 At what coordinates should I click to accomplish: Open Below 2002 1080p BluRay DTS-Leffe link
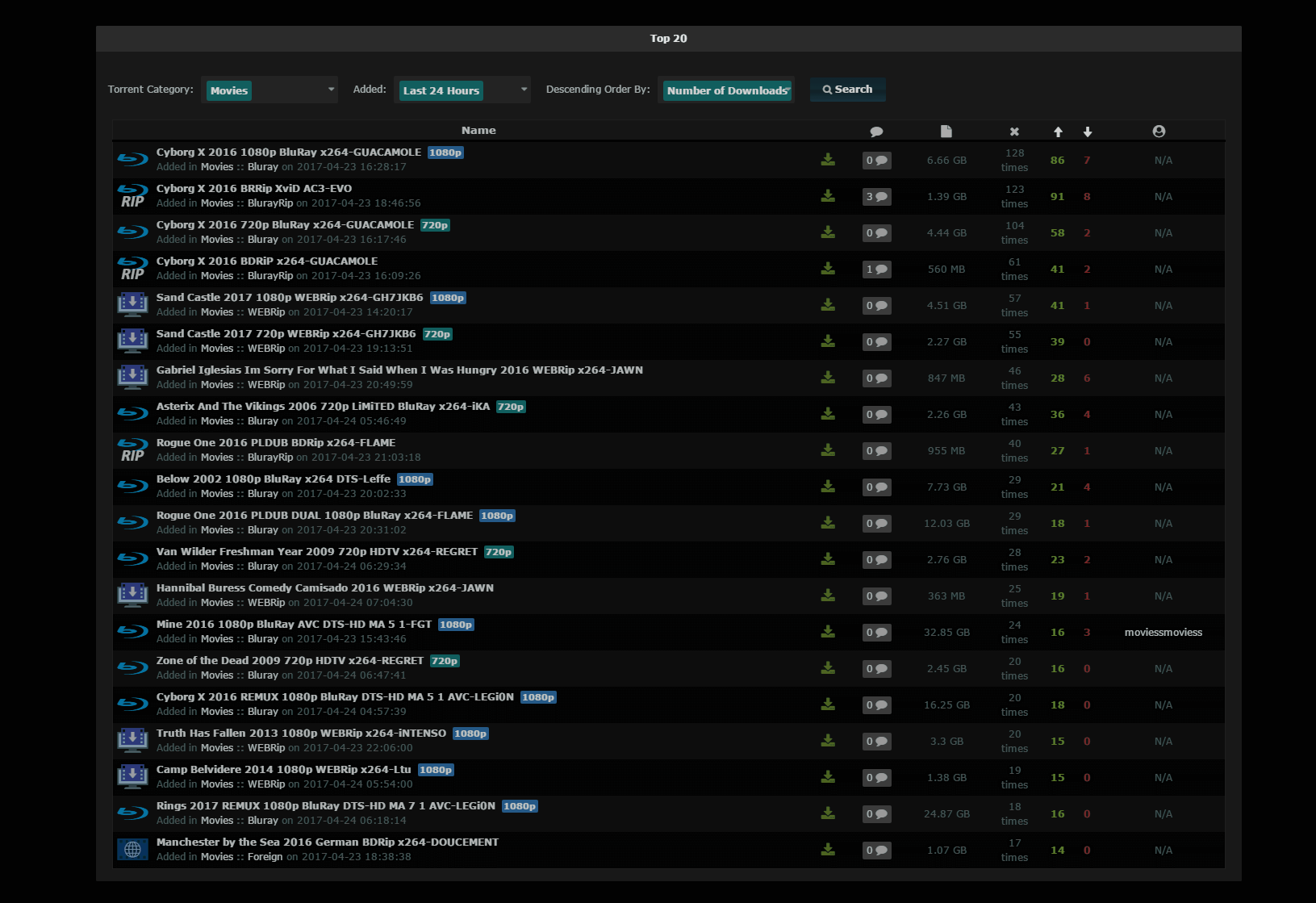(x=274, y=479)
